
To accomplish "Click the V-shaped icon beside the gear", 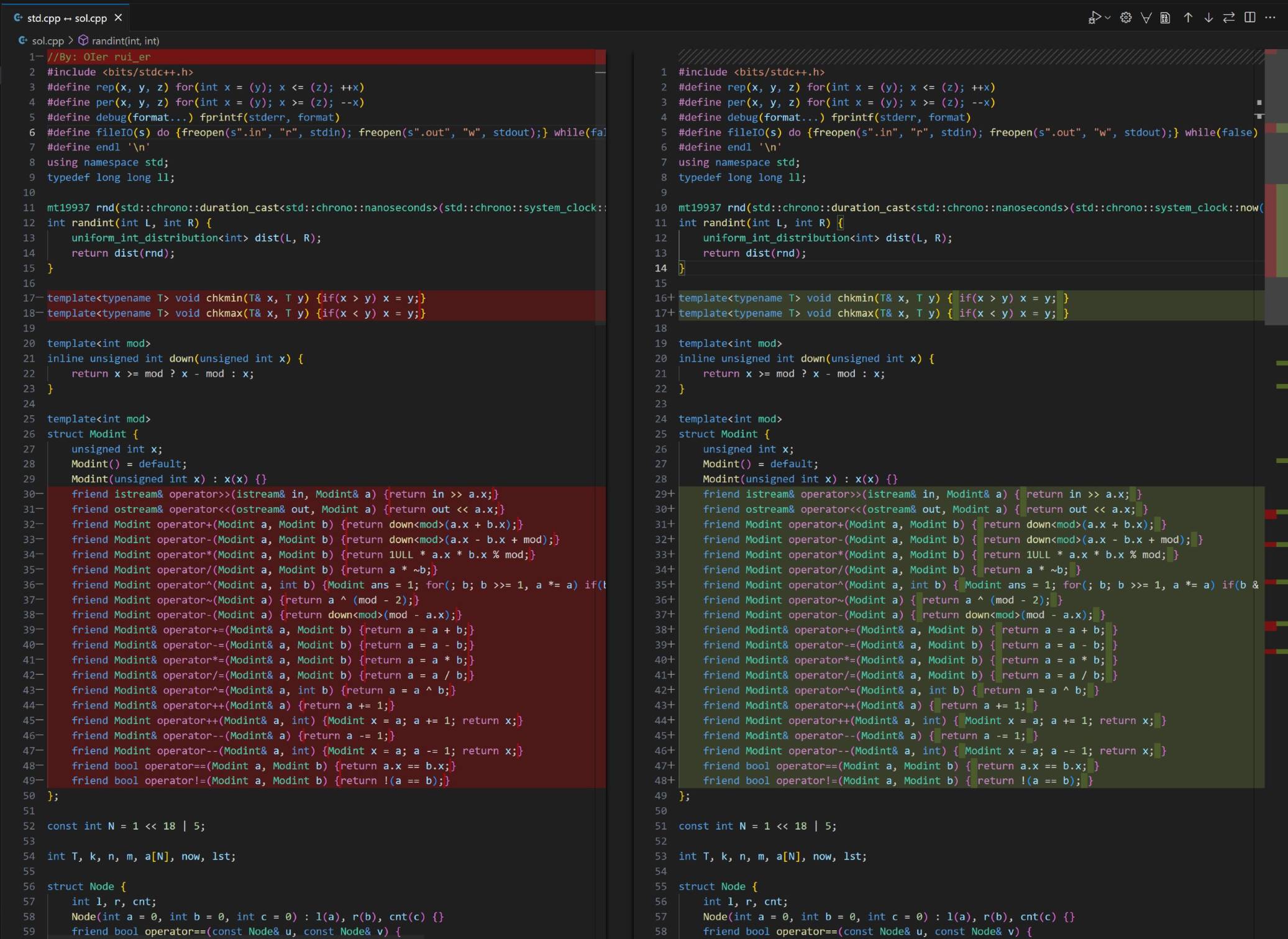I will [1146, 18].
